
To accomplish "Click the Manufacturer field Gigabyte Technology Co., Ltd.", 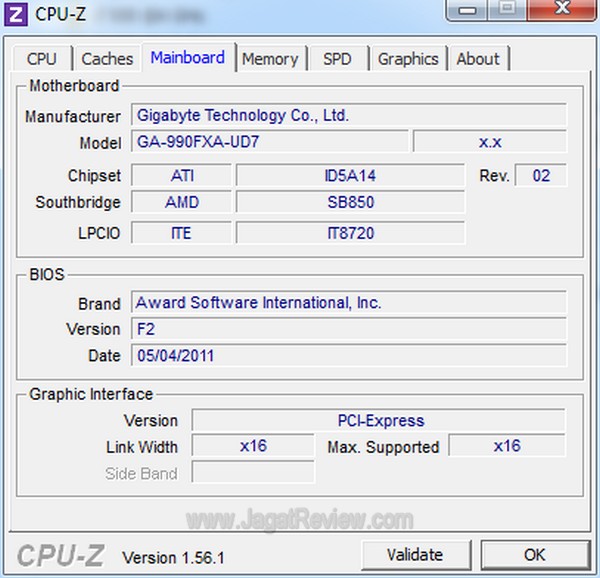I will [x=349, y=115].
